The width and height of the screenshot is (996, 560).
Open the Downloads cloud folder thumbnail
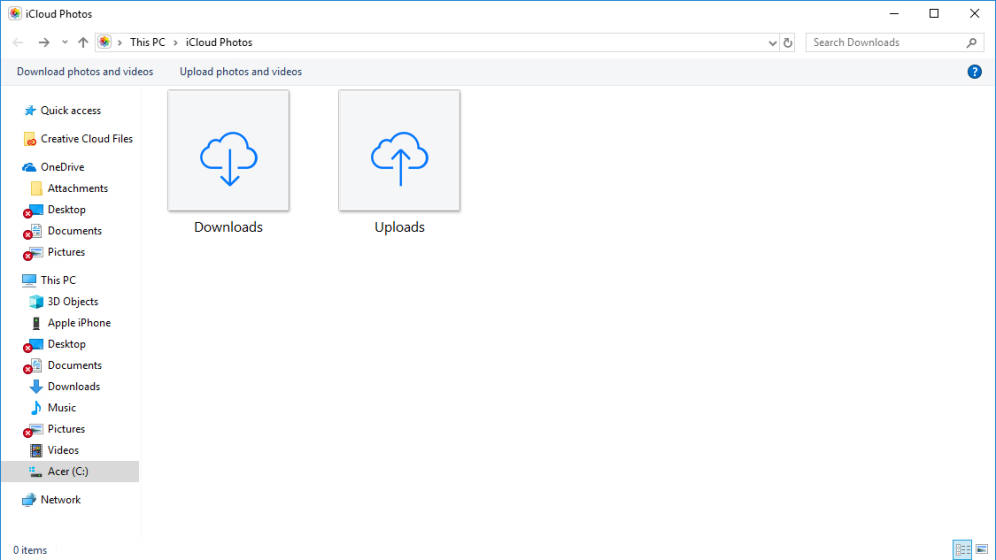pos(228,151)
